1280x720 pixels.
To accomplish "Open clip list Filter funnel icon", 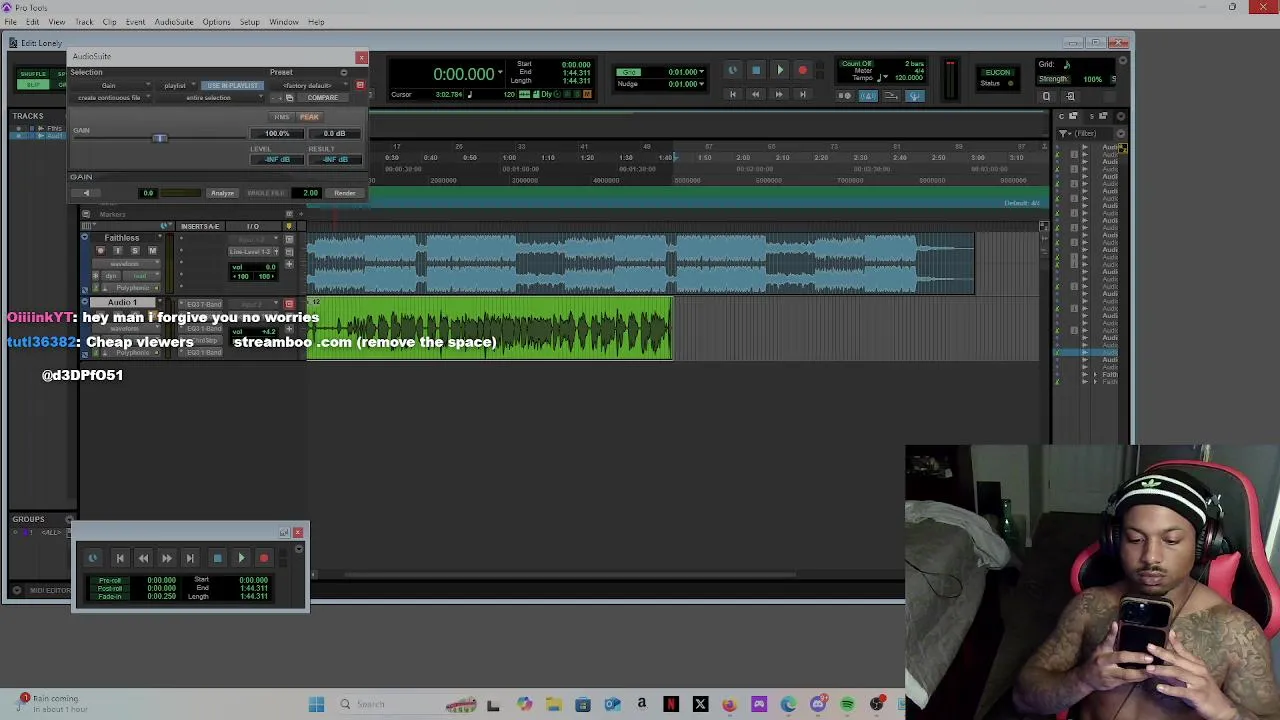I will tap(1065, 133).
